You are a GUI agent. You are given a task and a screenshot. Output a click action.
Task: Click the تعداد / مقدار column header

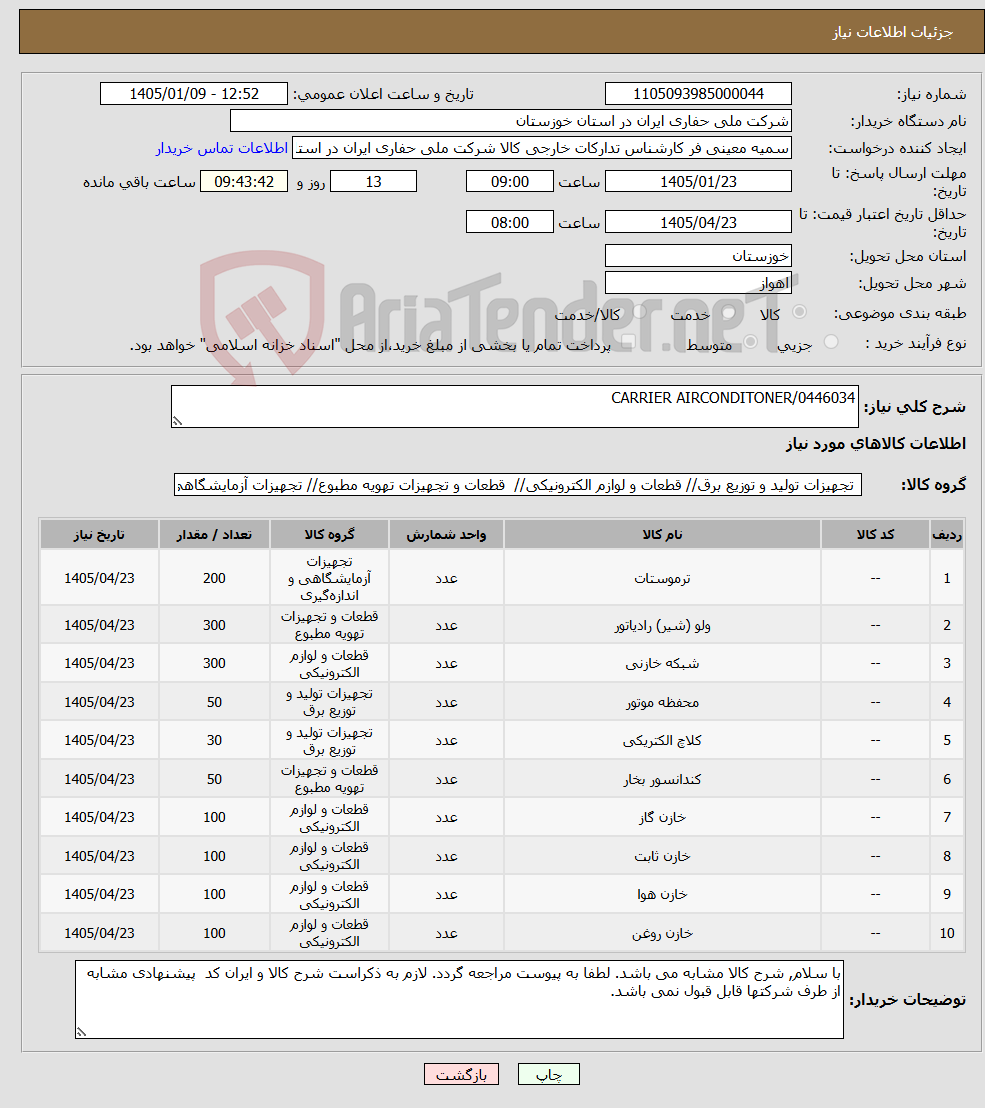[x=214, y=534]
